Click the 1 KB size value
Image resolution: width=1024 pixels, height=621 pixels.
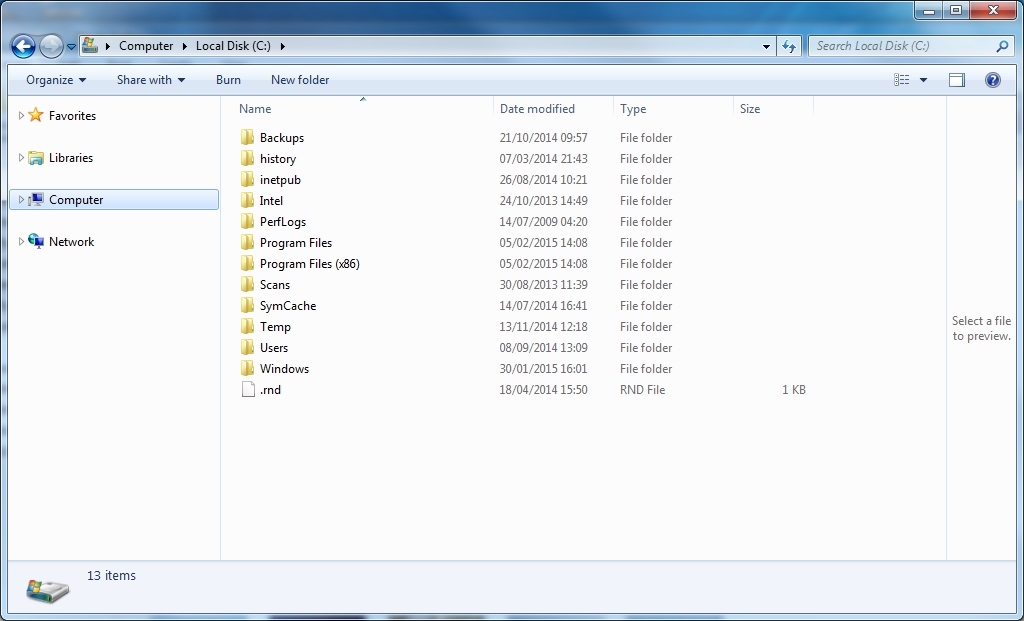pos(793,390)
